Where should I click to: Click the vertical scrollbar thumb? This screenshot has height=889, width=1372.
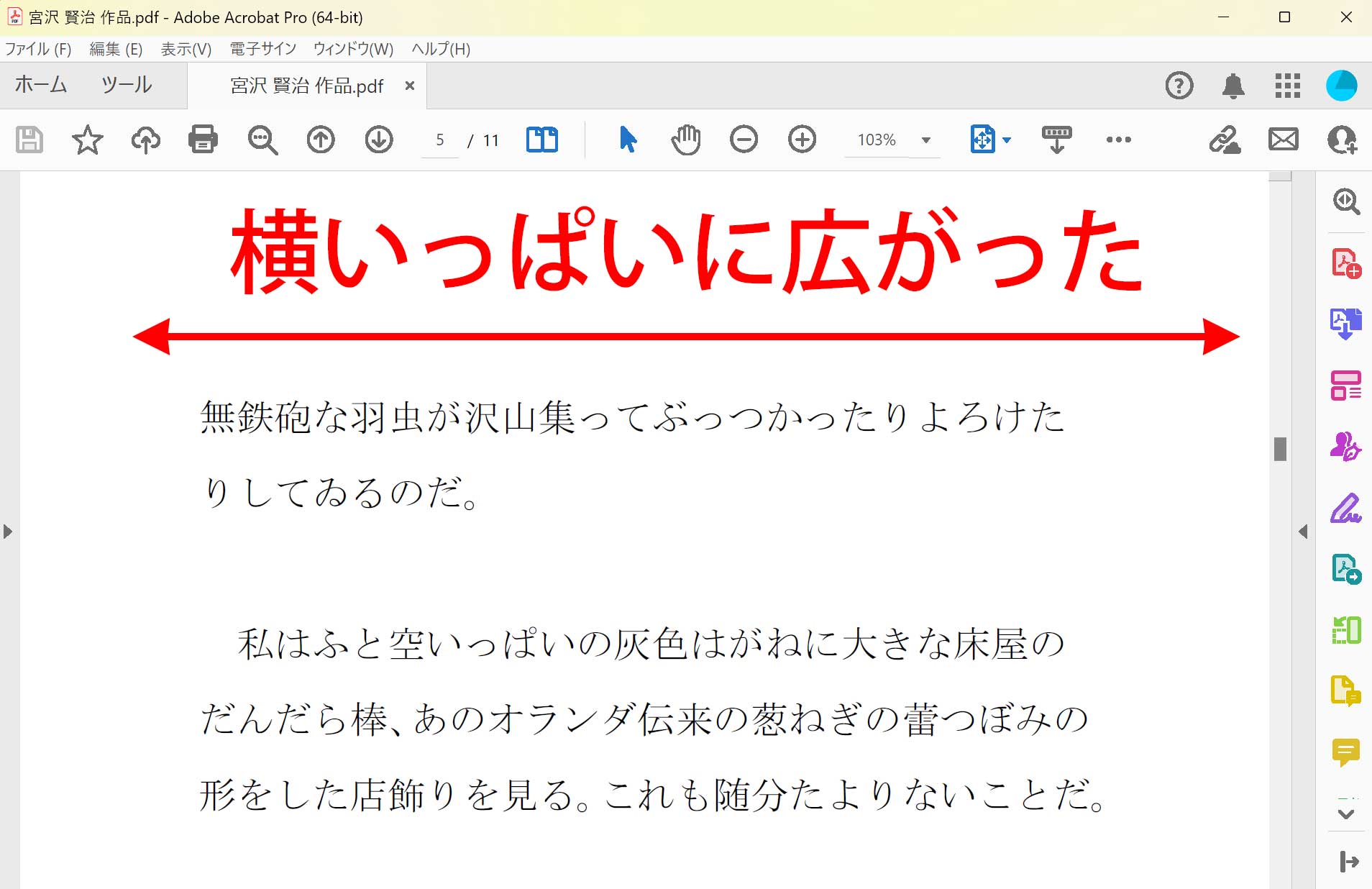click(x=1280, y=449)
